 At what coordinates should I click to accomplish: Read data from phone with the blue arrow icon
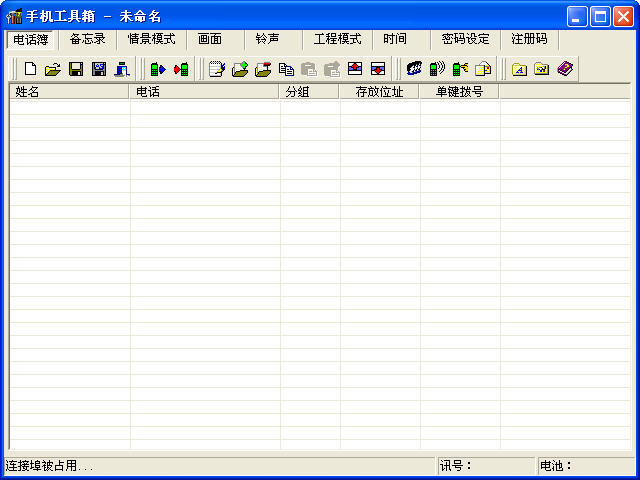point(158,69)
